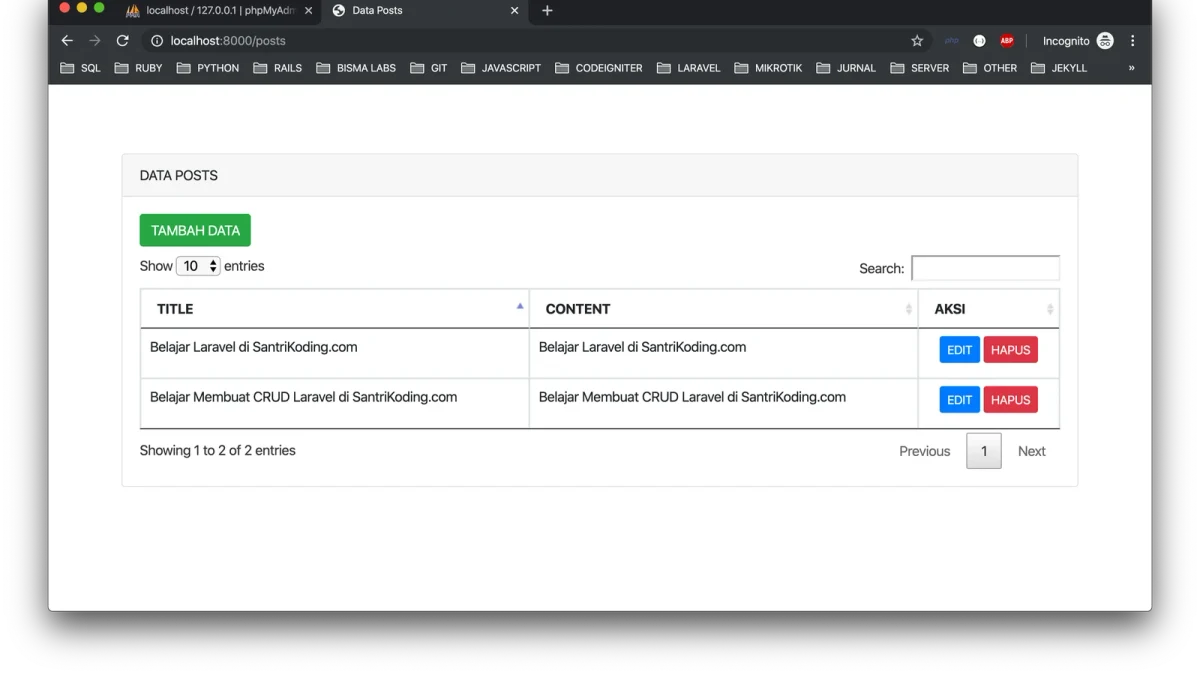Bookmark this page with the star icon
Screen dimensions: 1200x675
917,41
